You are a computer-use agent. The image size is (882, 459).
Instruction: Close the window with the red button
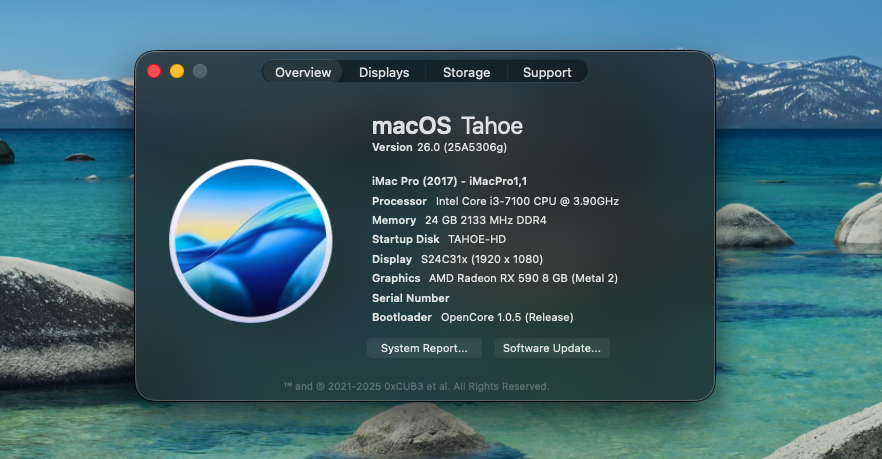tap(154, 71)
